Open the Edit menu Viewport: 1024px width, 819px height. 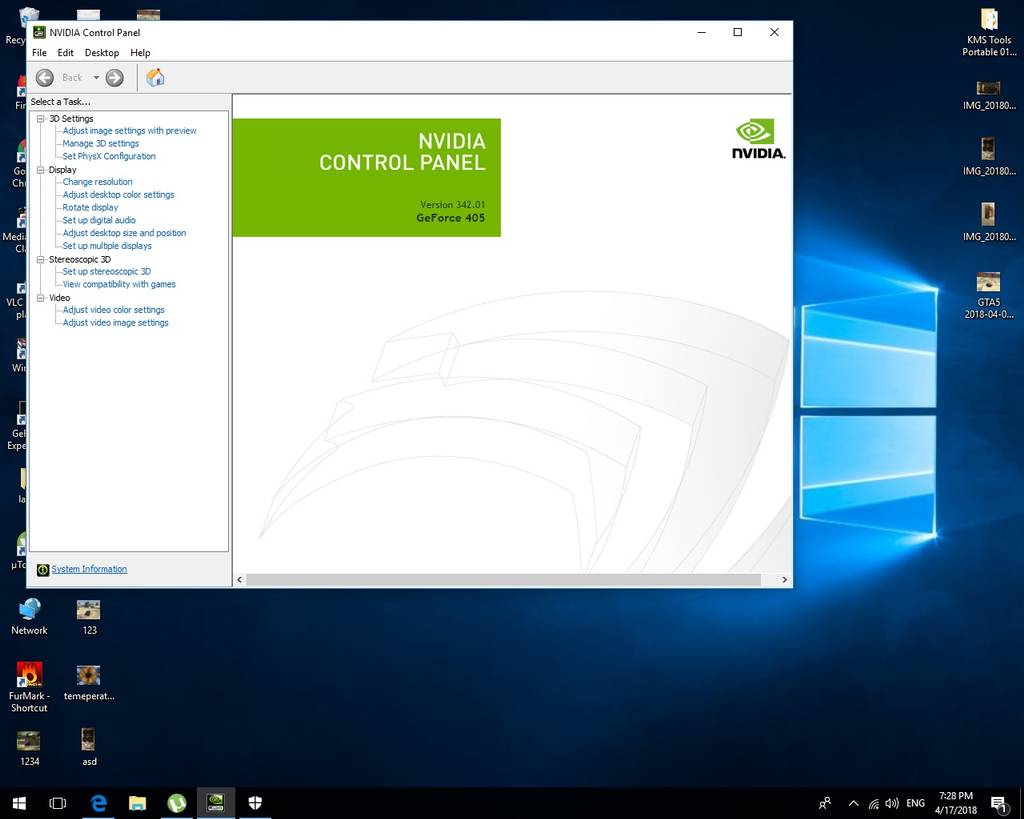click(x=65, y=52)
